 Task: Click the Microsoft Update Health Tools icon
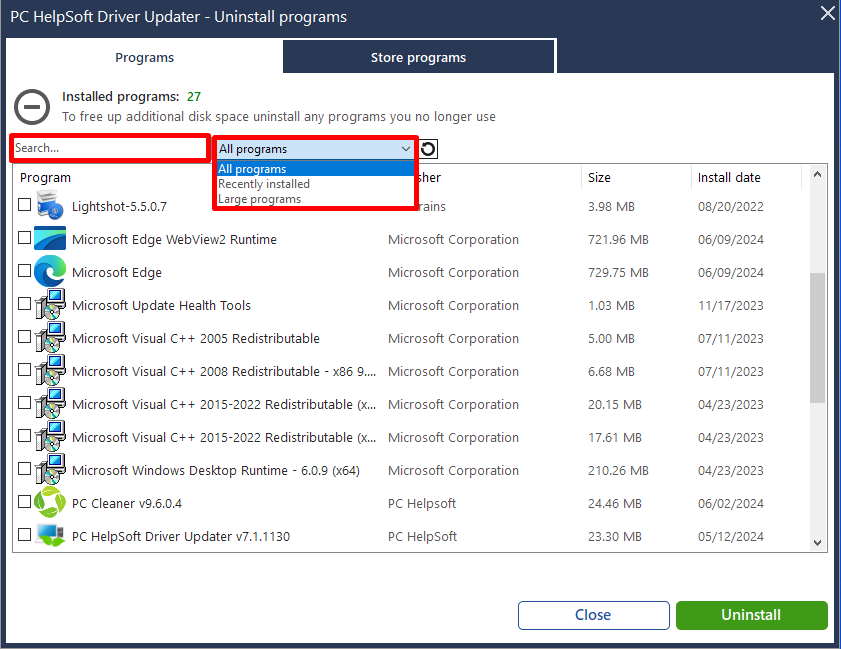49,305
